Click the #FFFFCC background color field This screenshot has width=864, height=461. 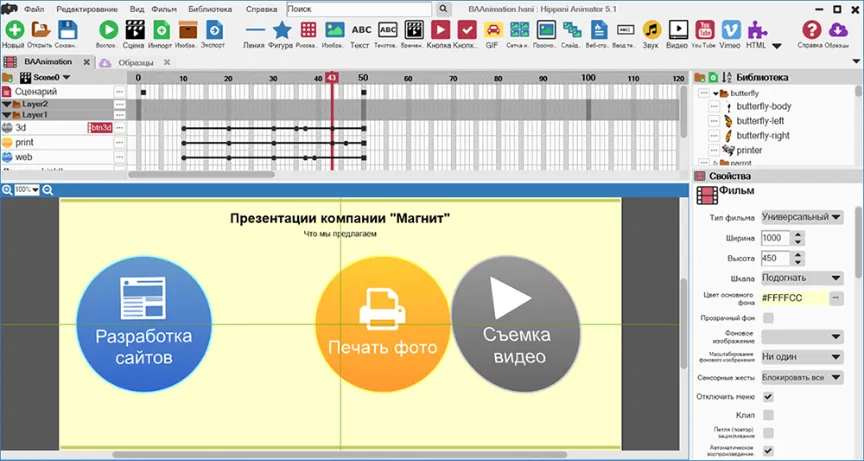pyautogui.click(x=794, y=298)
